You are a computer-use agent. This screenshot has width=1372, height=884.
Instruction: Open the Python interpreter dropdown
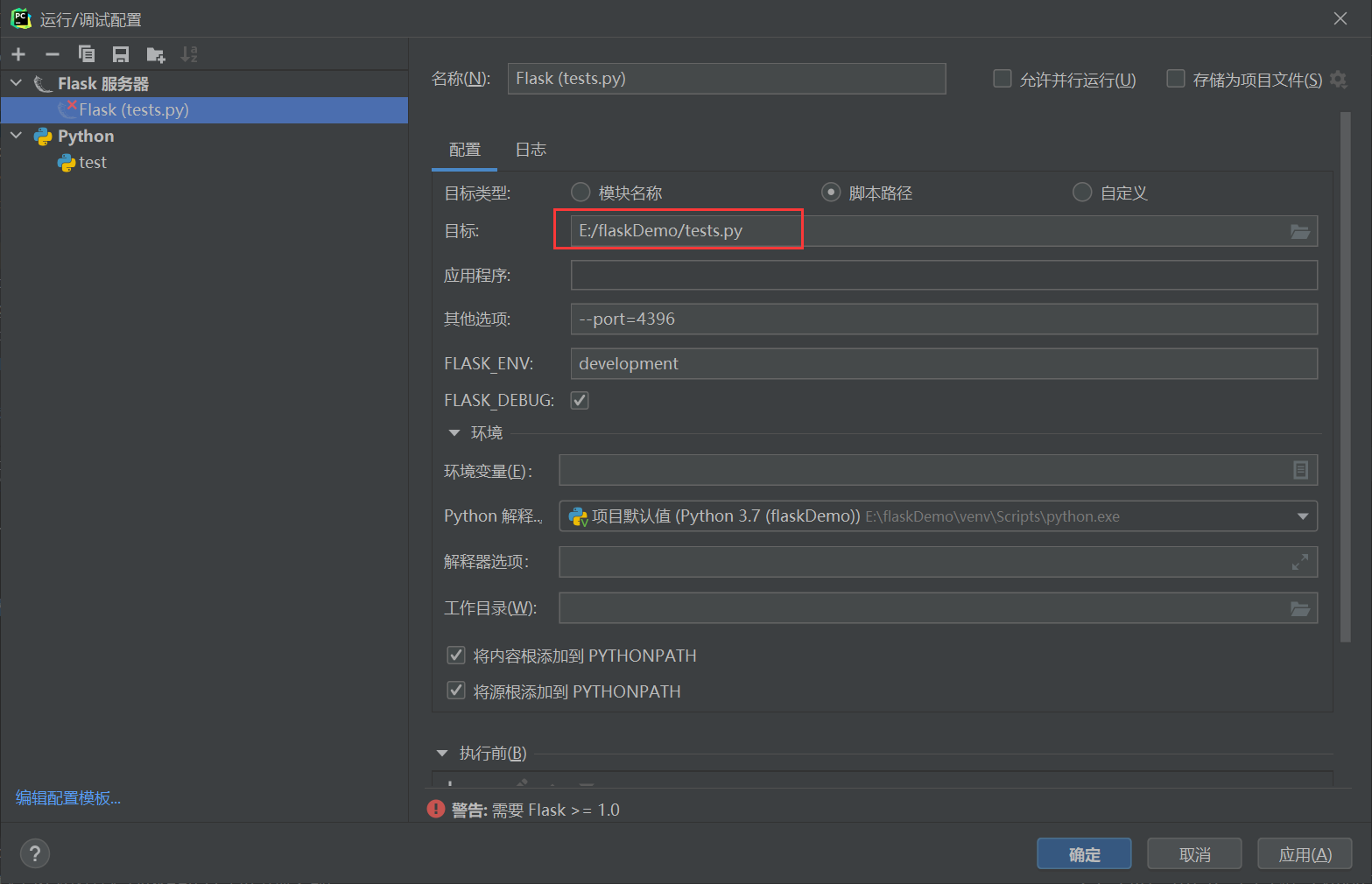click(1303, 516)
